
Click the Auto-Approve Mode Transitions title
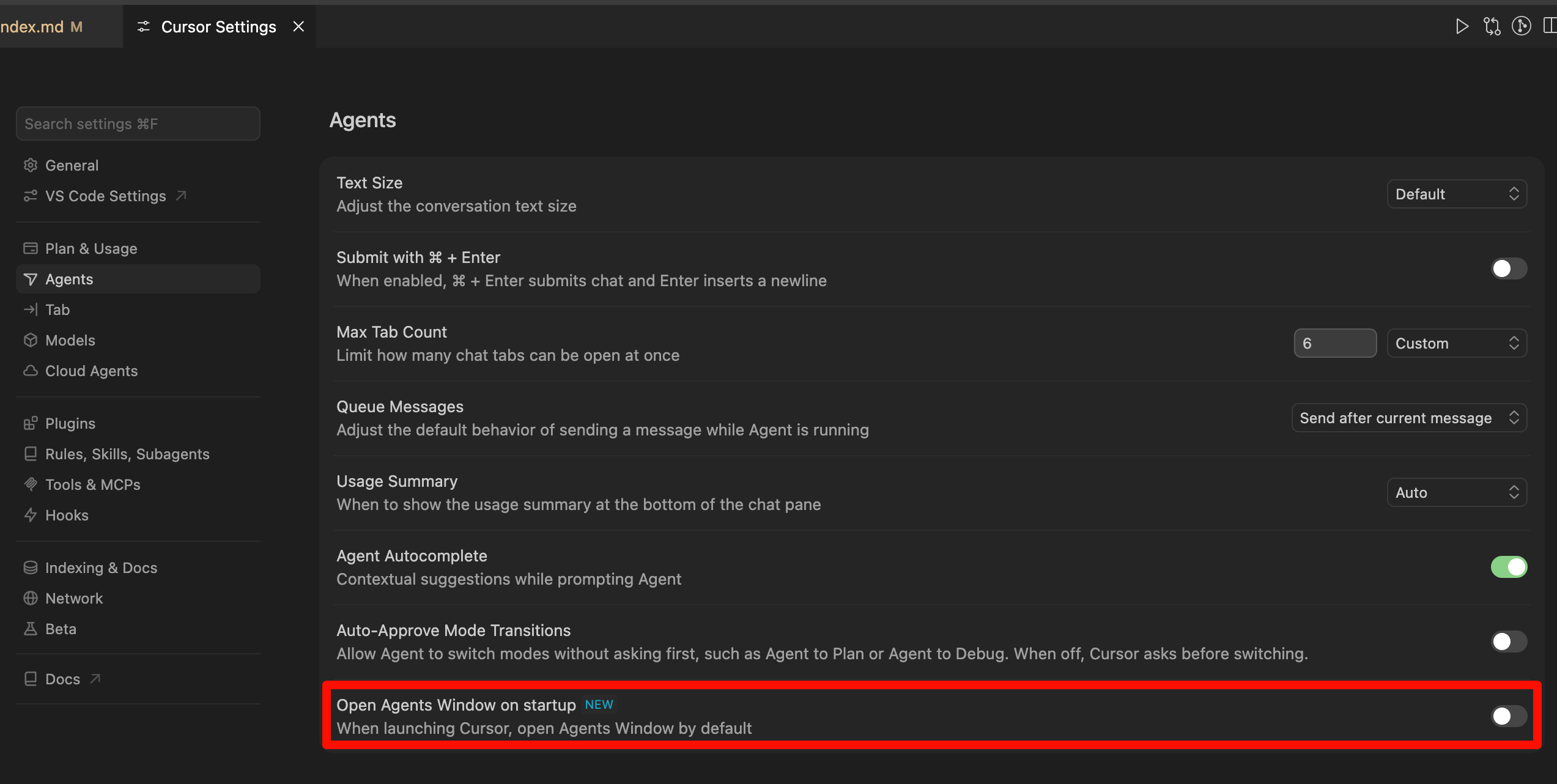pos(453,631)
